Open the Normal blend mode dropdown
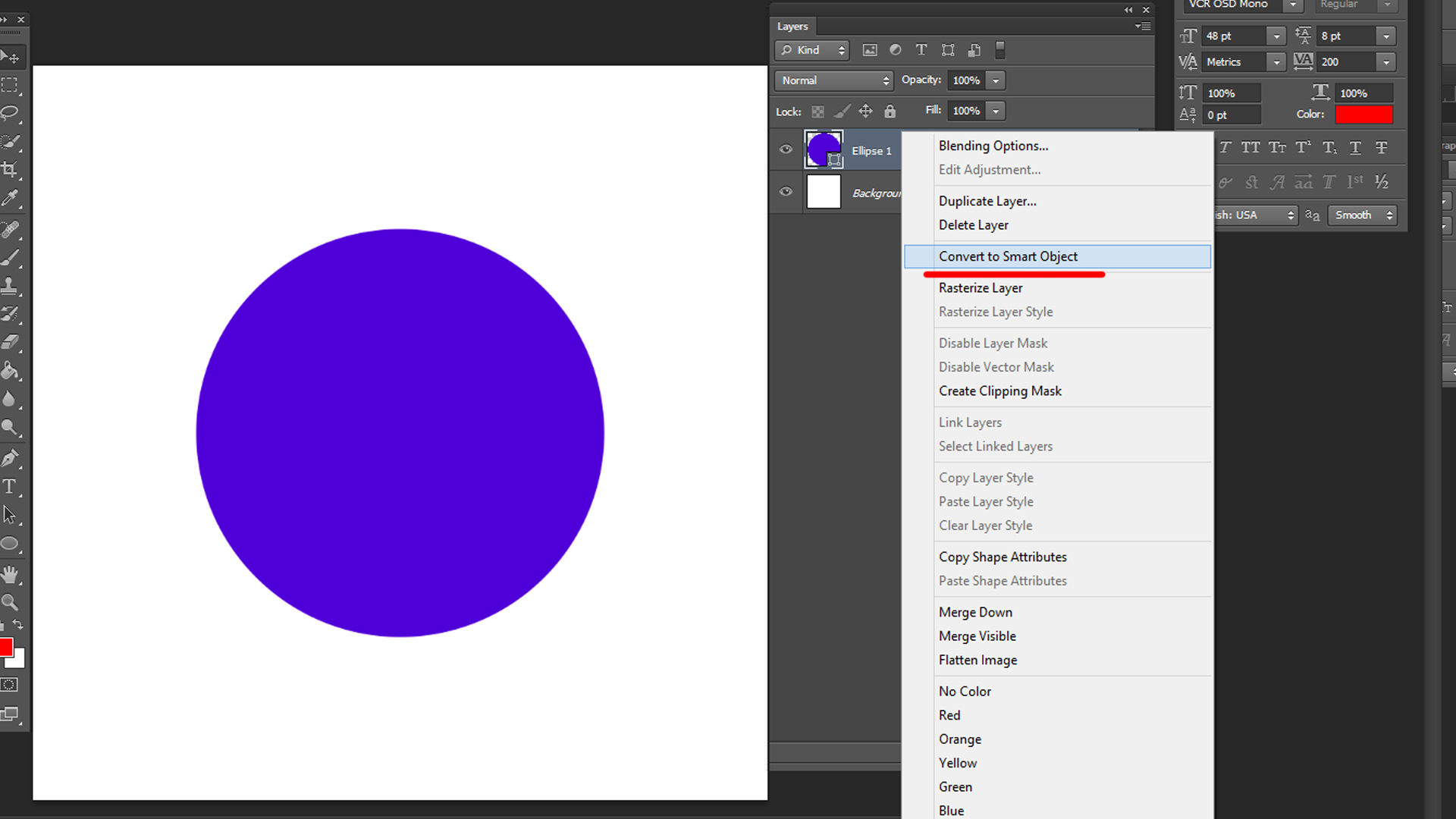Screen dimensions: 1456x819 pos(834,80)
